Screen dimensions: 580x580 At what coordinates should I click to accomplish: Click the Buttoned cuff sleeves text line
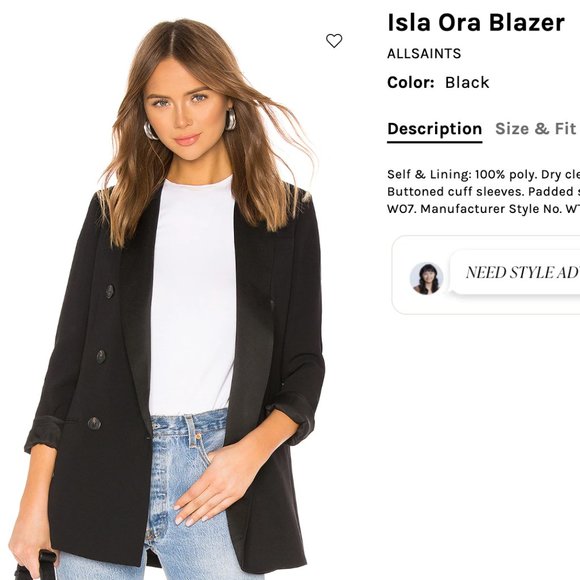pos(483,192)
